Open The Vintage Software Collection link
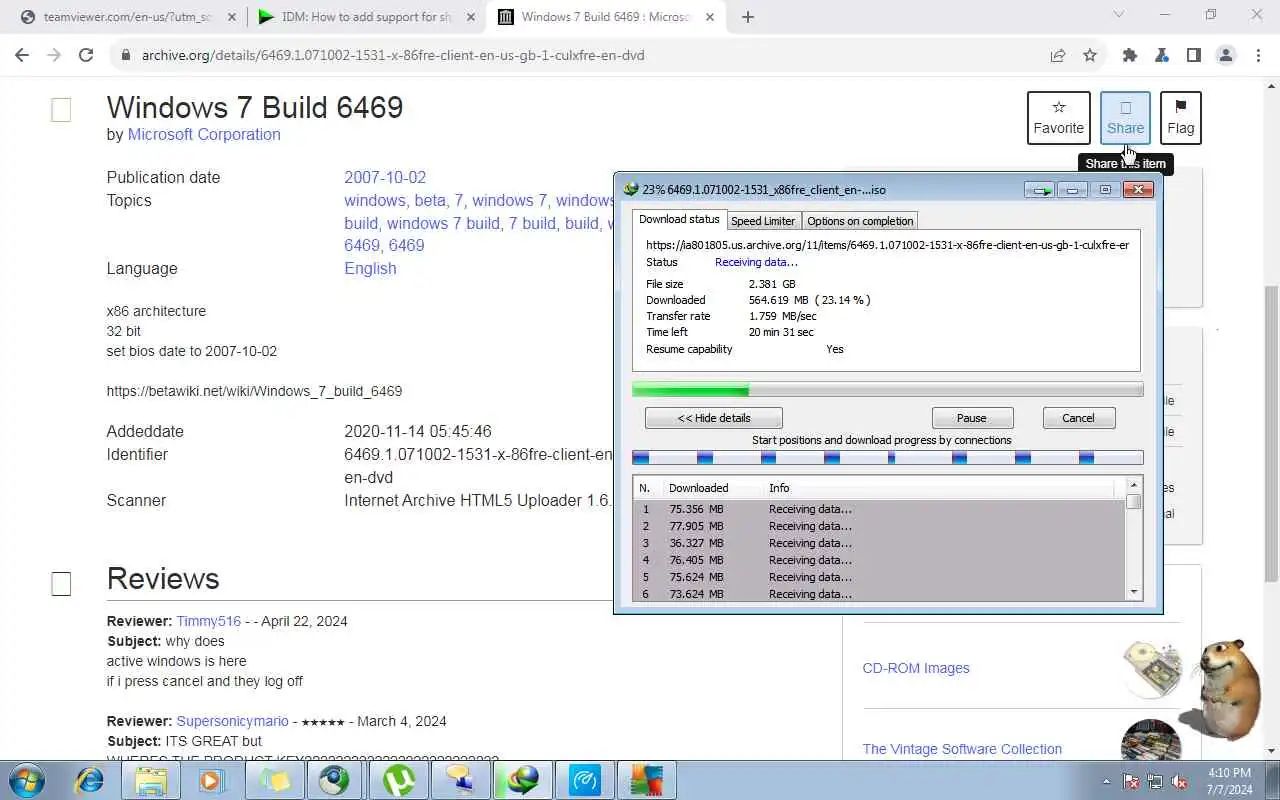The width and height of the screenshot is (1280, 800). coord(962,749)
